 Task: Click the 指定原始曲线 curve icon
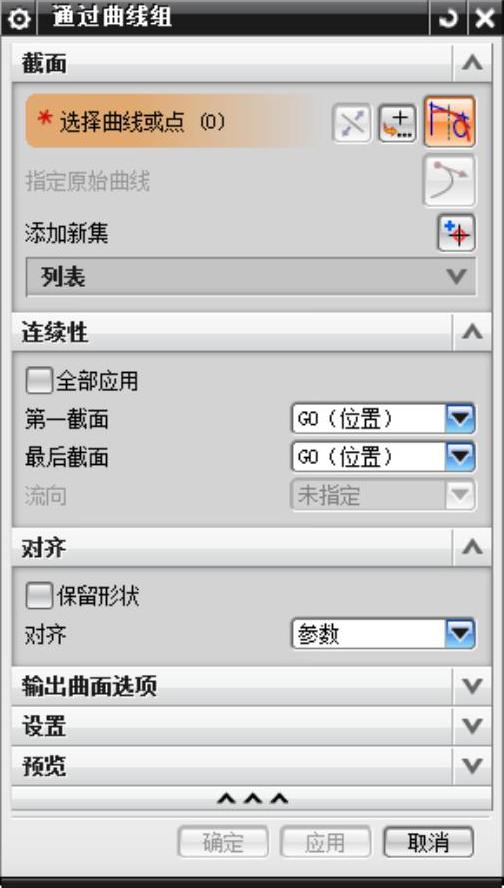click(x=450, y=181)
